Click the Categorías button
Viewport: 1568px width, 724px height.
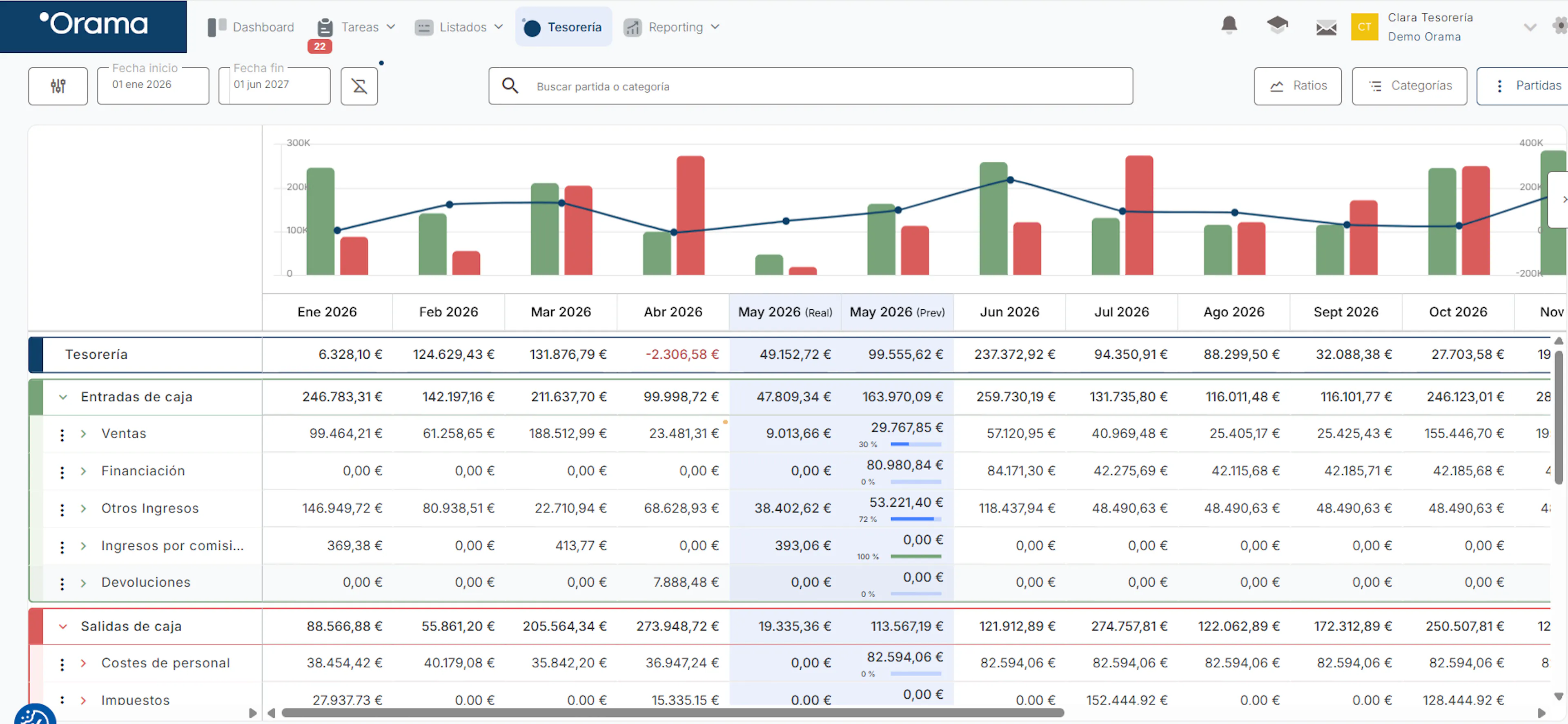pos(1409,86)
